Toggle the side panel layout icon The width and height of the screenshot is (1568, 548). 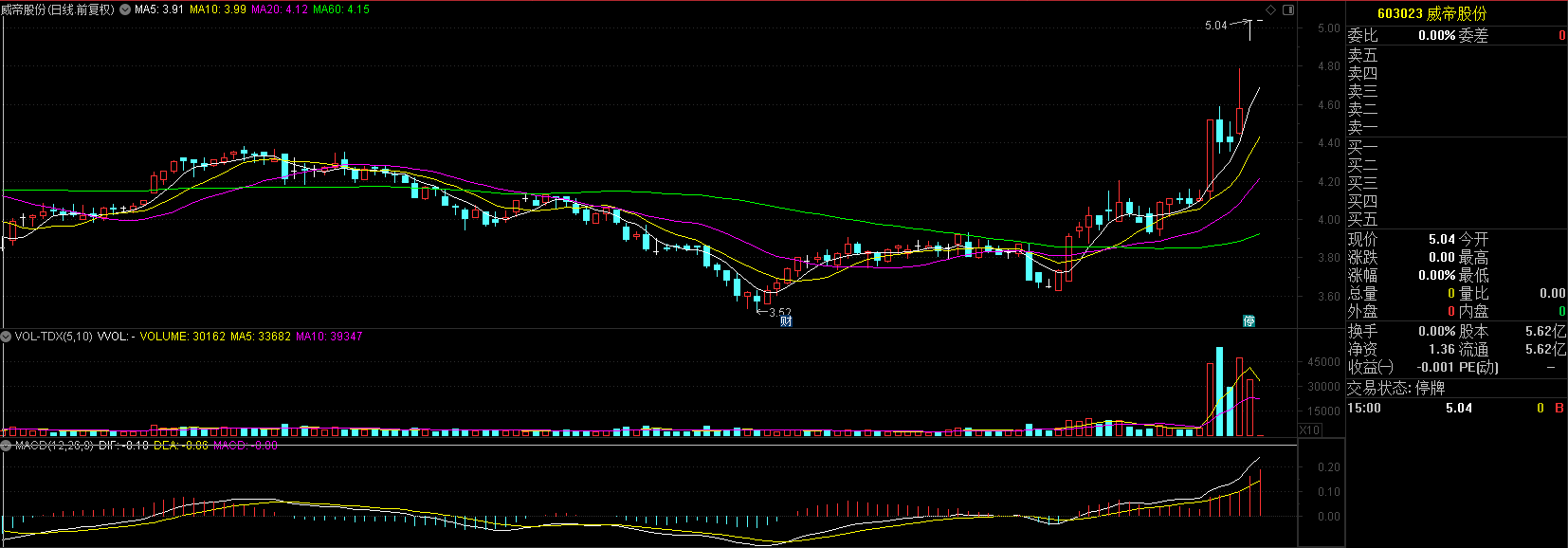pos(1287,9)
